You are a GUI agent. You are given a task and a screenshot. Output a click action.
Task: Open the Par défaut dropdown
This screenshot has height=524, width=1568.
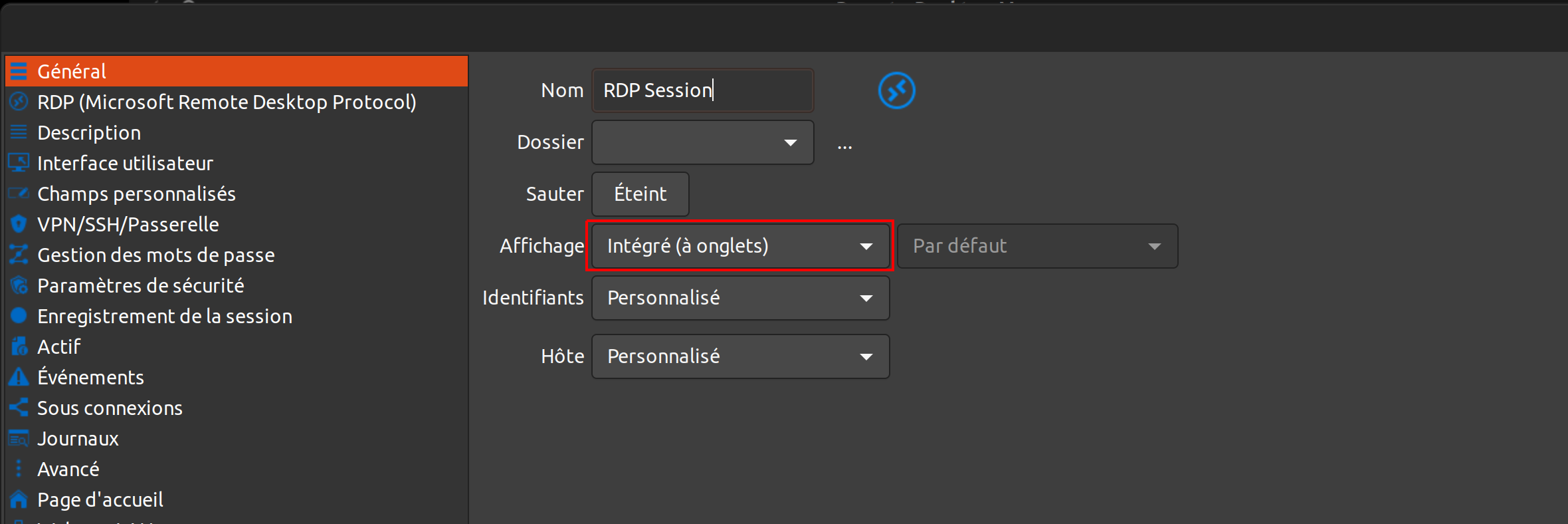[x=1036, y=246]
